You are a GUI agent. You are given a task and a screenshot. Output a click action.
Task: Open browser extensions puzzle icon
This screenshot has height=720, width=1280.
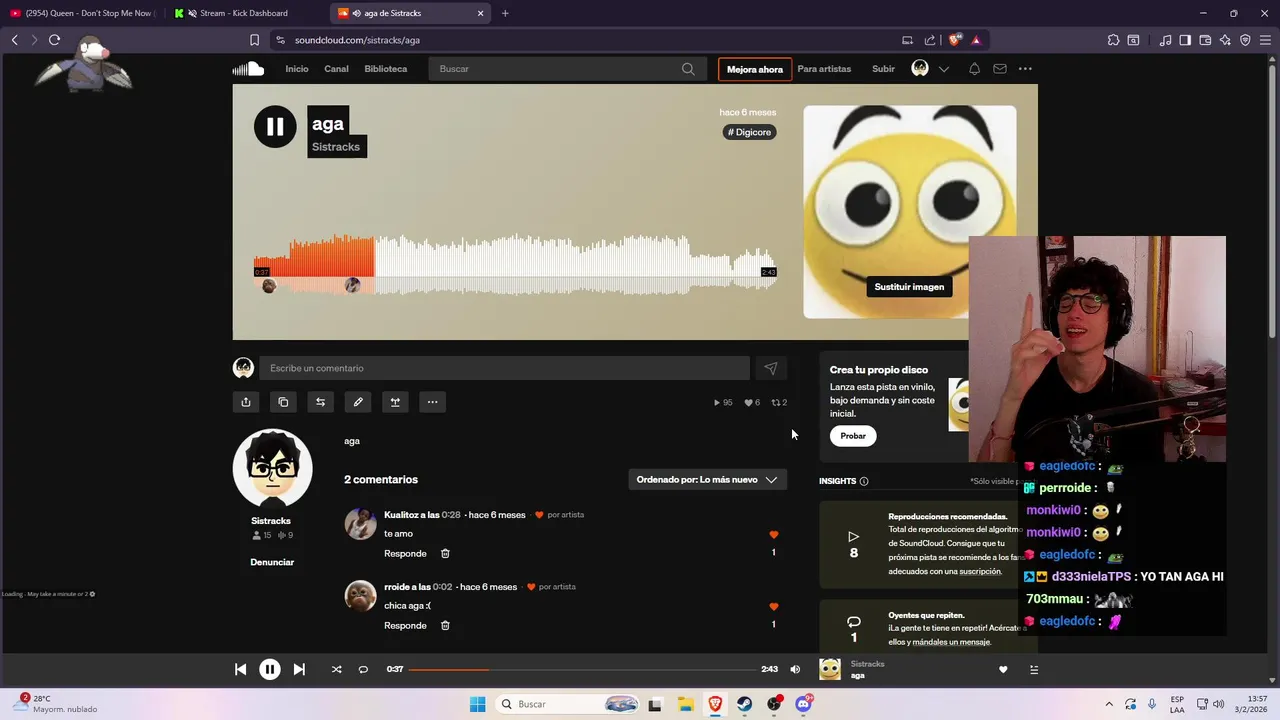click(x=1113, y=40)
